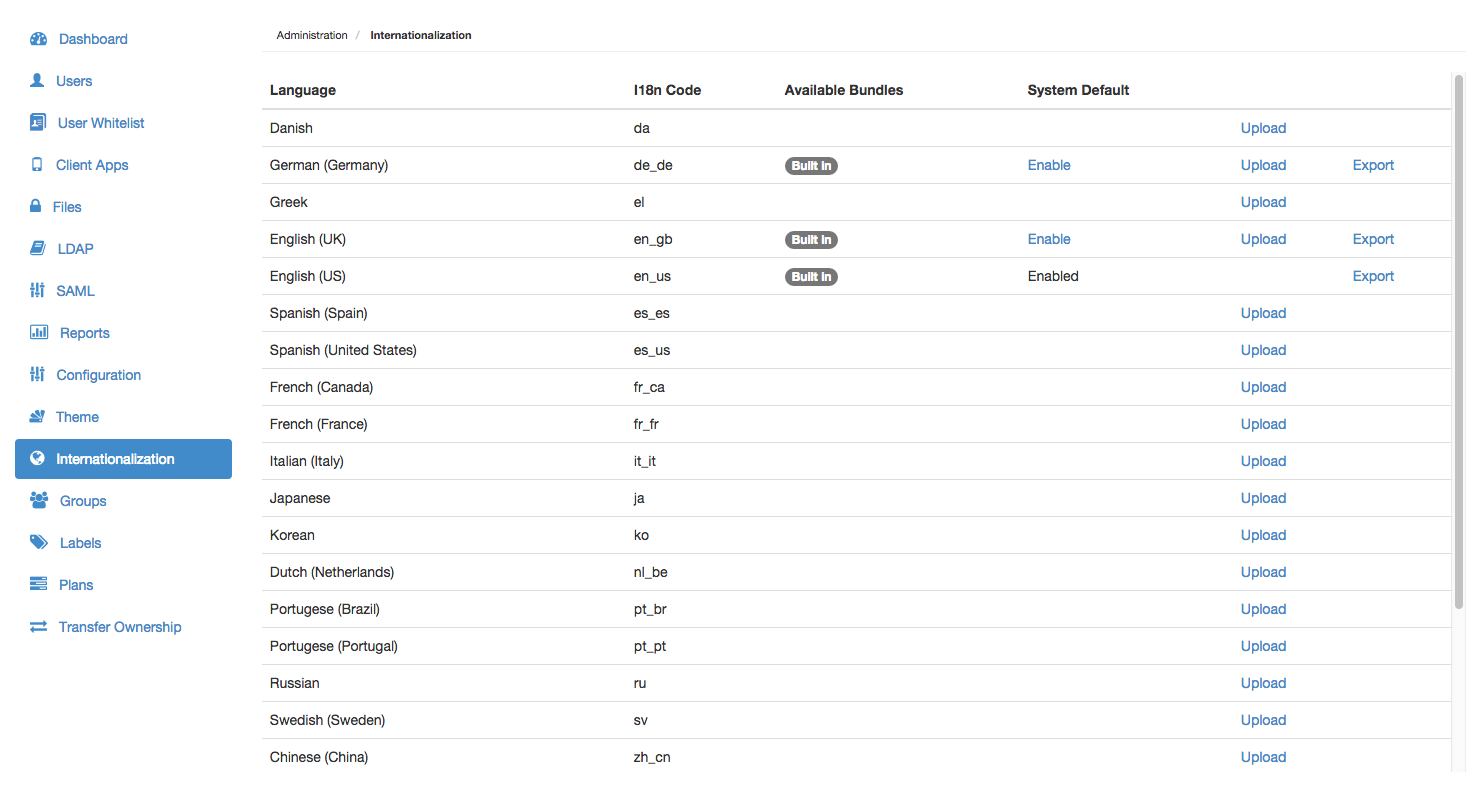Enable German (Germany) as system default
The height and width of the screenshot is (796, 1481).
(x=1049, y=165)
